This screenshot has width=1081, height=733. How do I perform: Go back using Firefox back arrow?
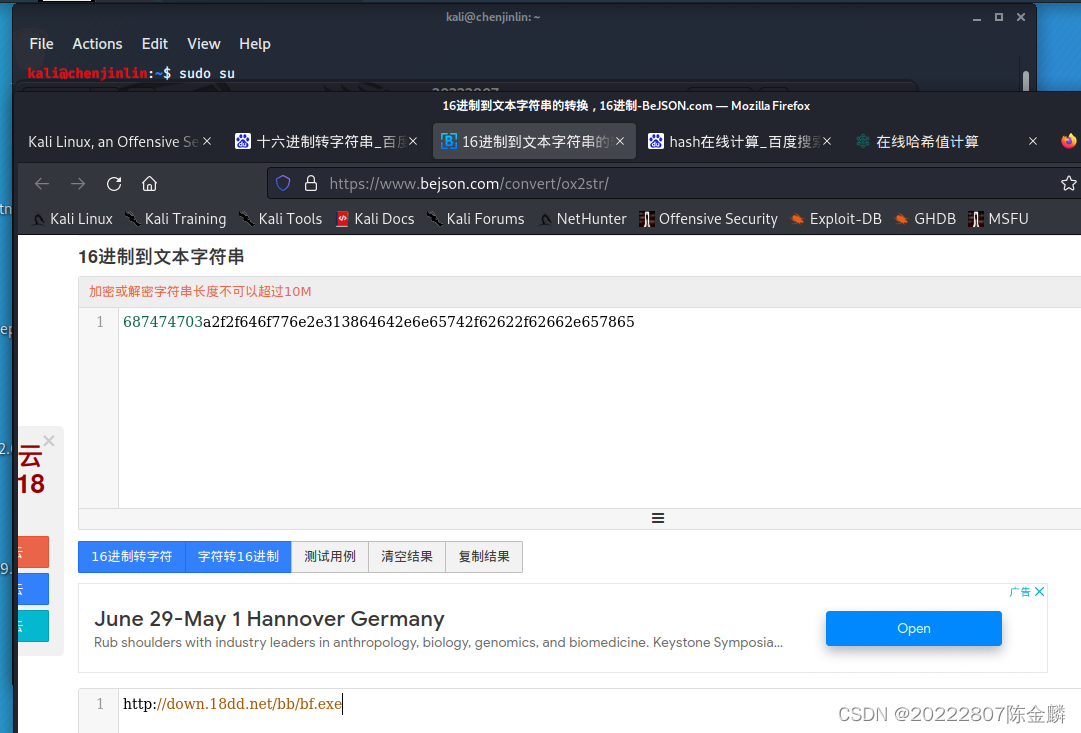point(42,183)
